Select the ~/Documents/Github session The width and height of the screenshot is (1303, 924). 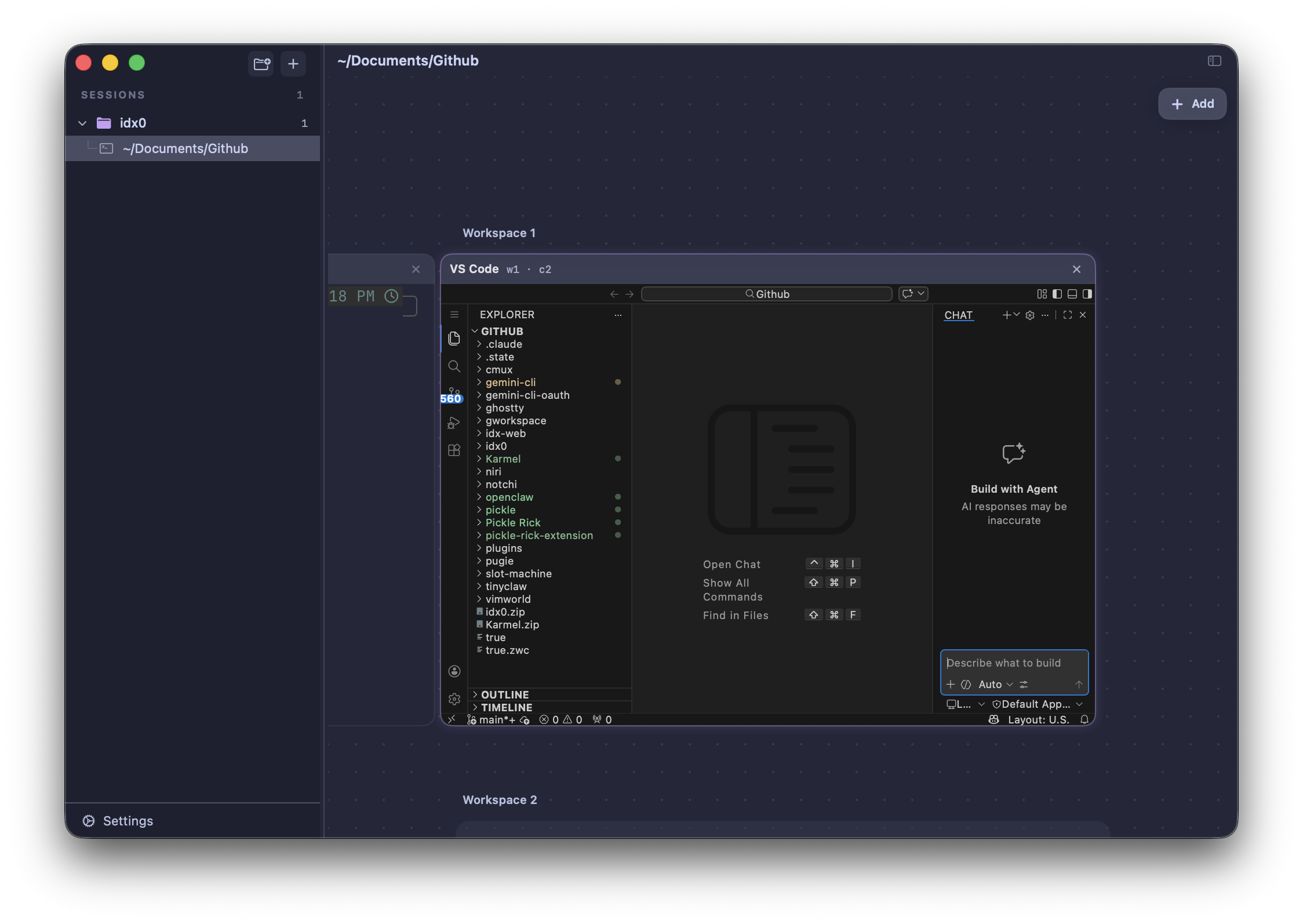(192, 148)
